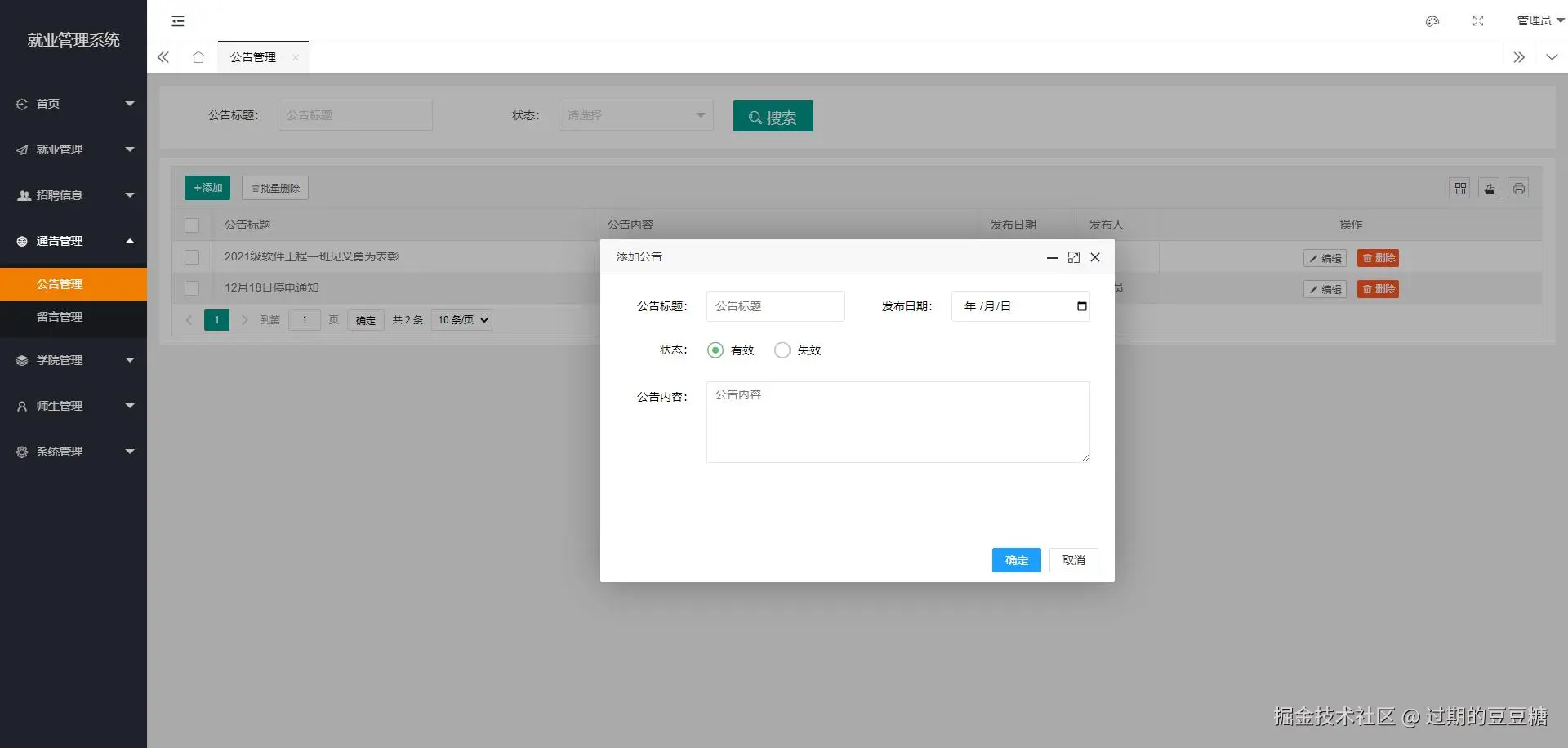
Task: Select the 有效 radio button
Action: [x=716, y=350]
